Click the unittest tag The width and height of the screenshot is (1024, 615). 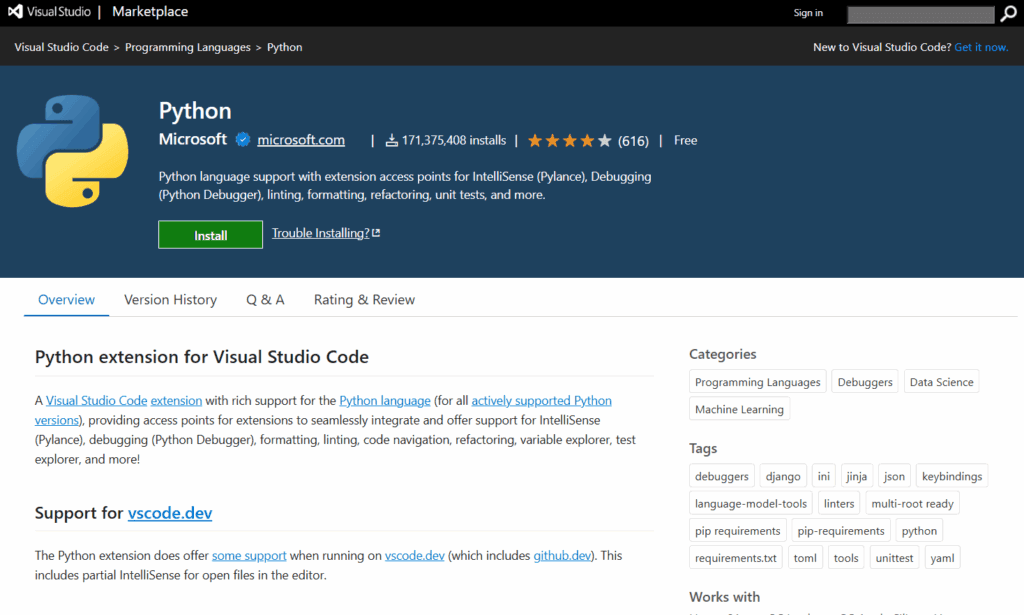[895, 558]
